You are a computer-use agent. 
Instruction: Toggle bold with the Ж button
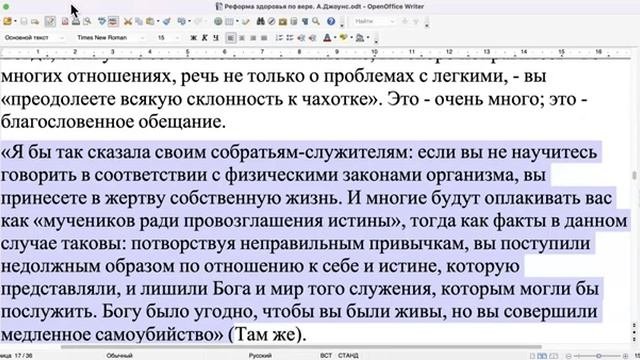point(193,38)
